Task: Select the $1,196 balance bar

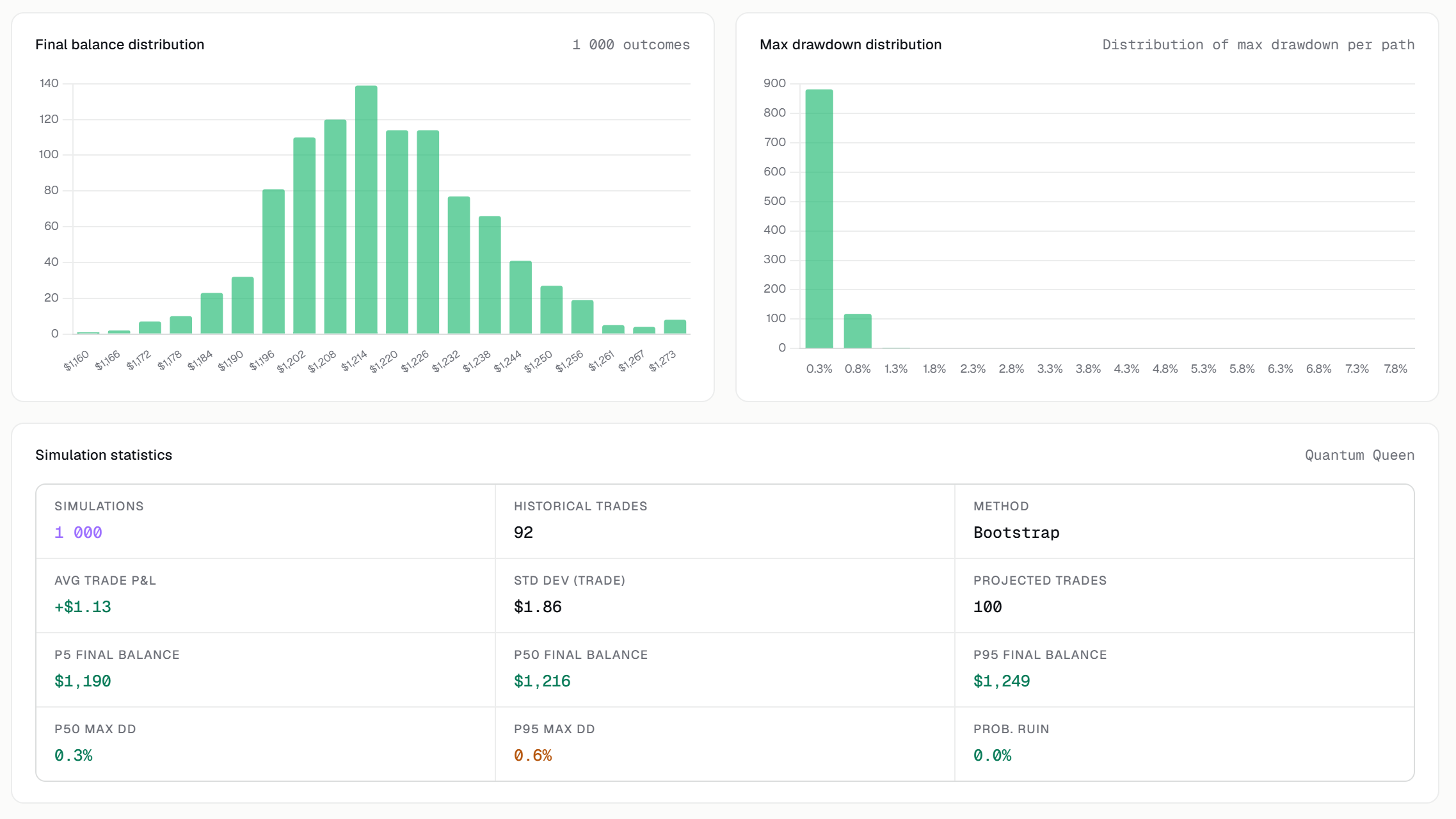Action: (273, 261)
